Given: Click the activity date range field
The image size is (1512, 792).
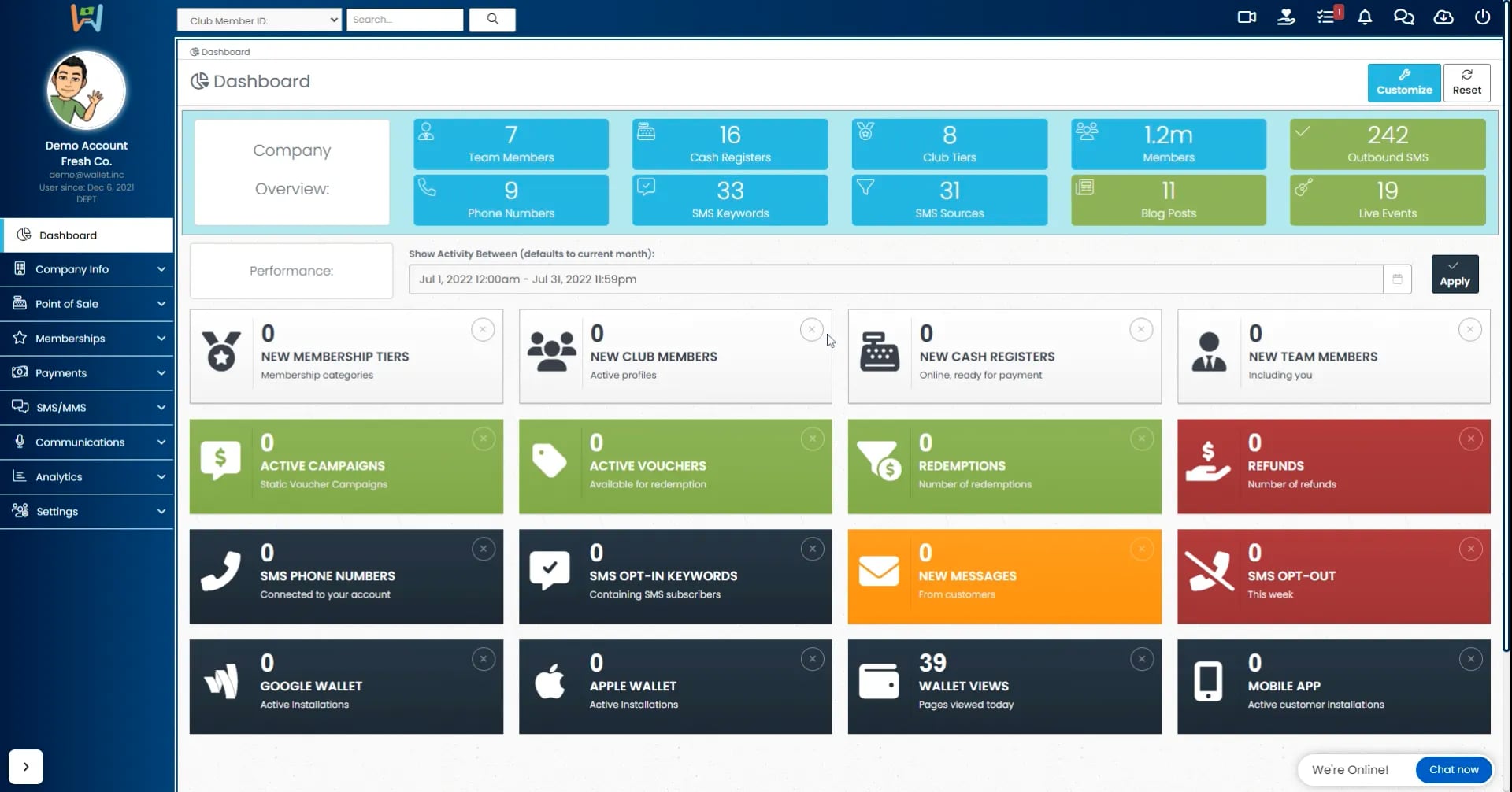Looking at the screenshot, I should [x=896, y=279].
